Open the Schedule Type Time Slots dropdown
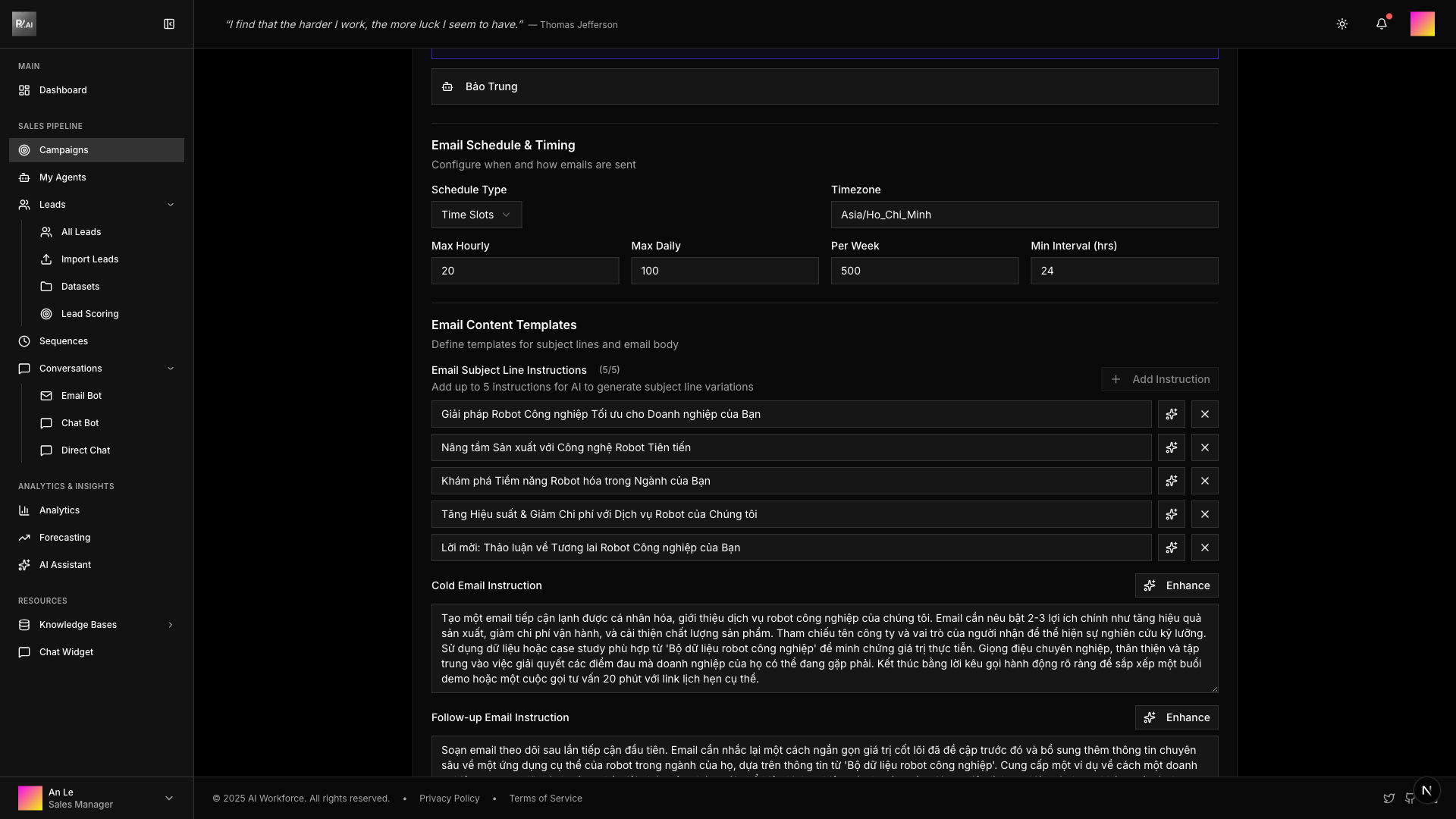Image resolution: width=1456 pixels, height=819 pixels. pyautogui.click(x=476, y=215)
